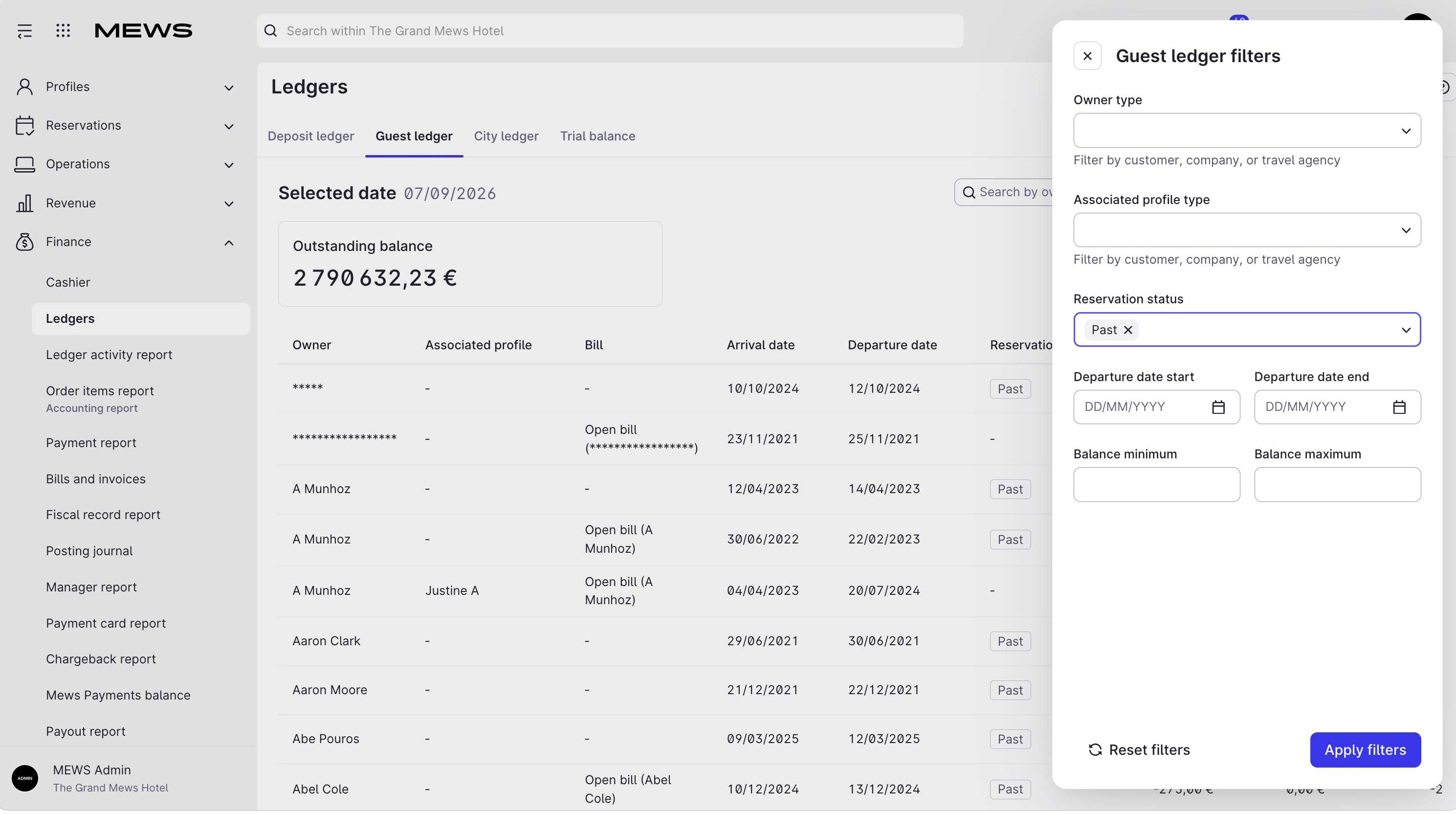
Task: Click the Operations laptop icon
Action: pyautogui.click(x=24, y=165)
